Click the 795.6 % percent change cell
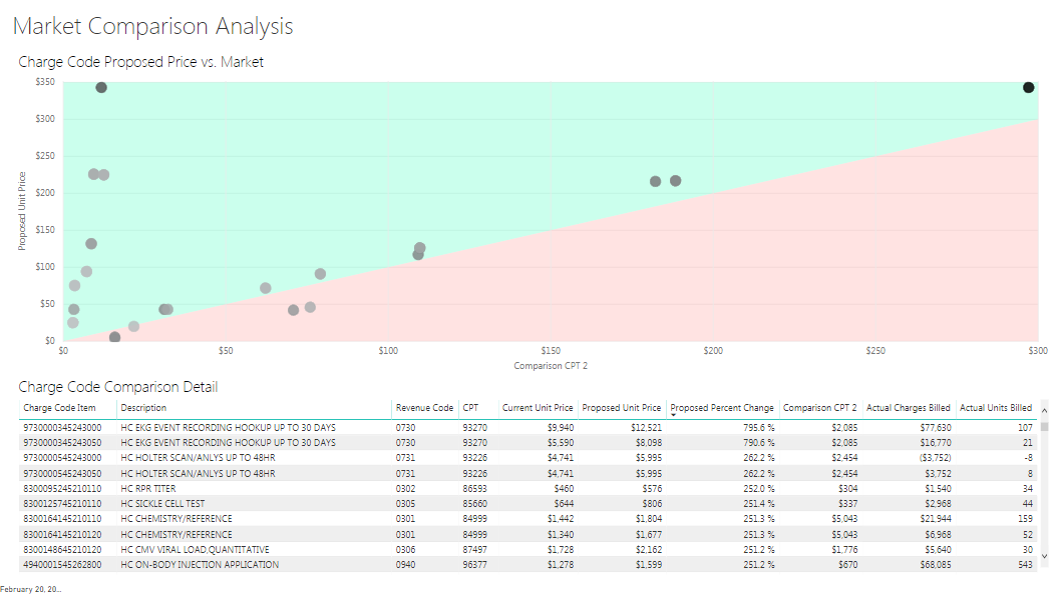Viewport: 1056px width, 609px height. [x=759, y=428]
